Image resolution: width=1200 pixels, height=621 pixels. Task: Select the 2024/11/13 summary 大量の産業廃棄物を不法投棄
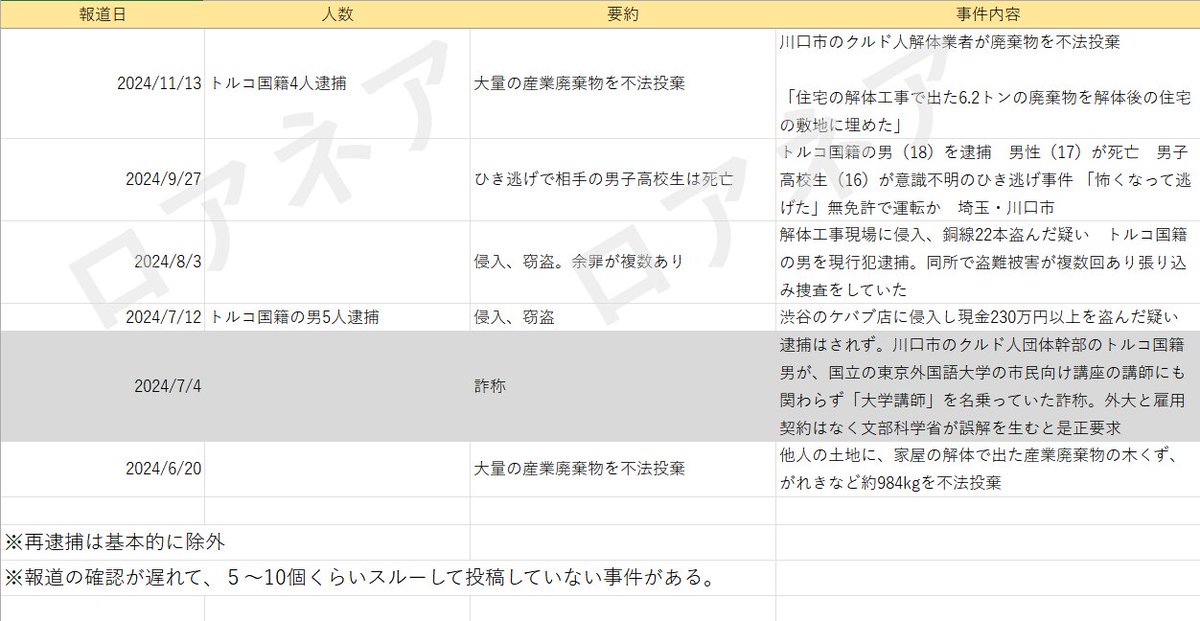(x=623, y=84)
